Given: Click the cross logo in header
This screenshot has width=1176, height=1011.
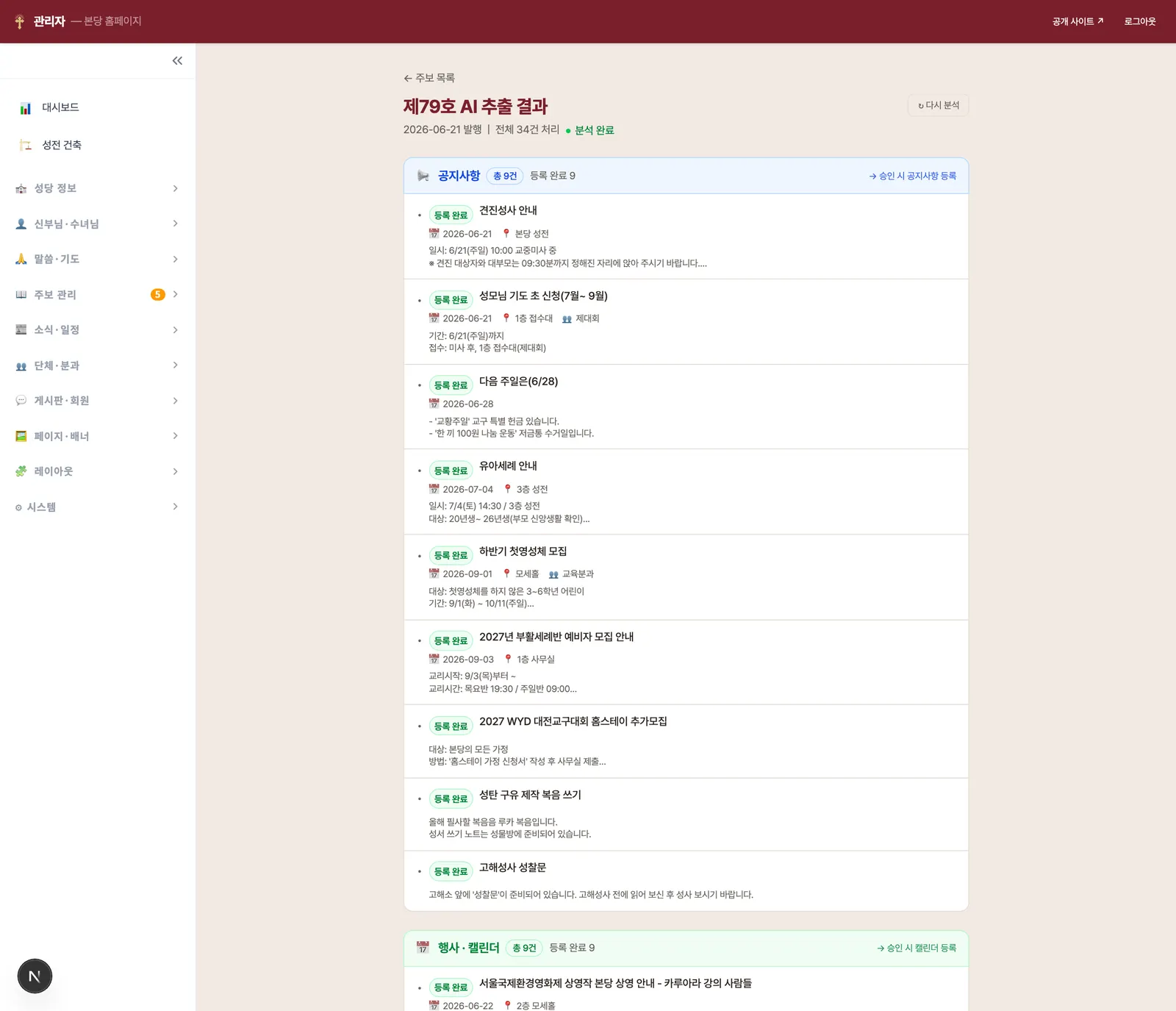Looking at the screenshot, I should [20, 21].
